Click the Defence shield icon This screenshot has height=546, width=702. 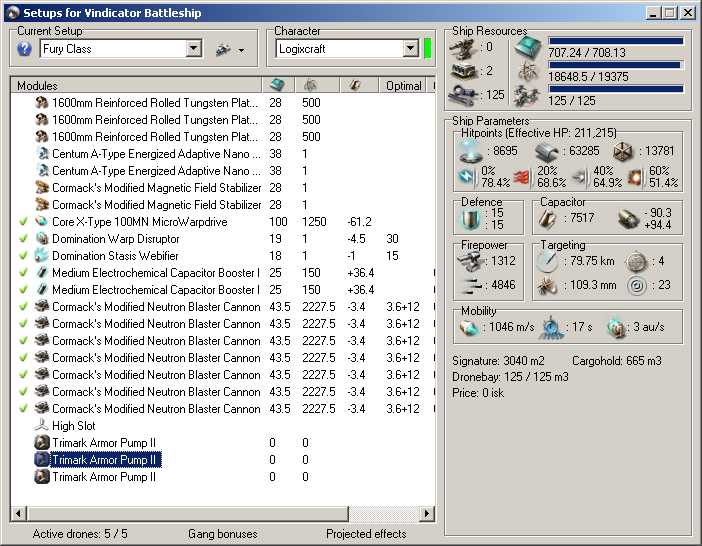click(x=471, y=219)
